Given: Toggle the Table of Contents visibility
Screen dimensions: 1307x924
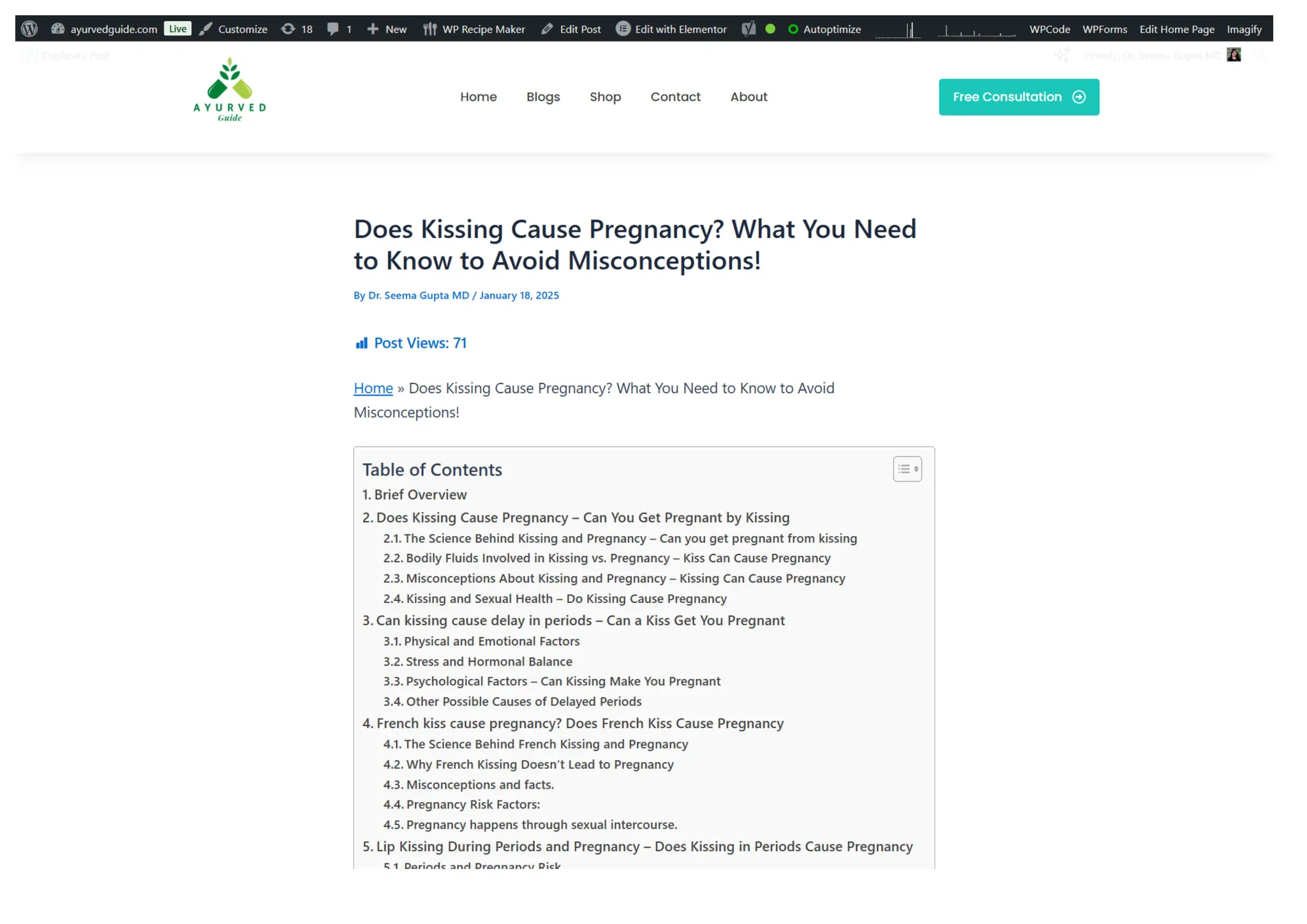Looking at the screenshot, I should tap(907, 469).
